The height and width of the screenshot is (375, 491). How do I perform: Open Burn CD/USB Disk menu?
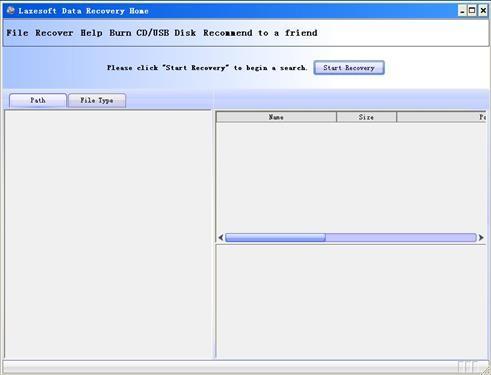pos(153,33)
